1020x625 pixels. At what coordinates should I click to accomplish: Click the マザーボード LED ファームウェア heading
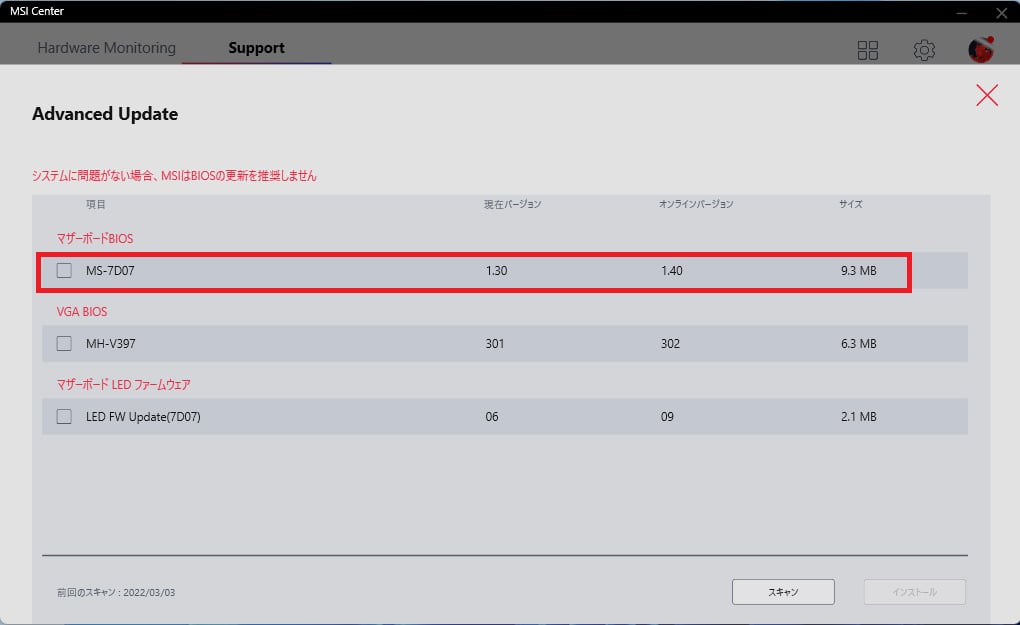tap(124, 384)
